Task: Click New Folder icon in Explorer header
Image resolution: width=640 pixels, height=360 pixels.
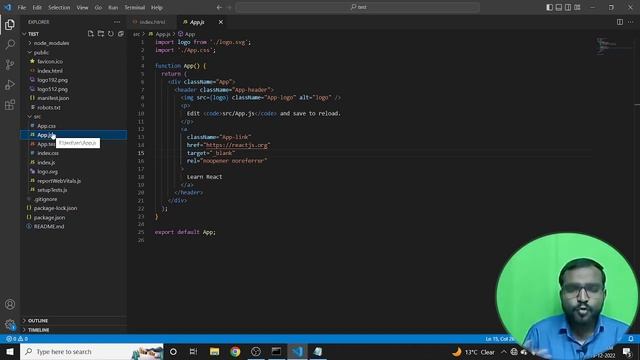Action: 101,34
